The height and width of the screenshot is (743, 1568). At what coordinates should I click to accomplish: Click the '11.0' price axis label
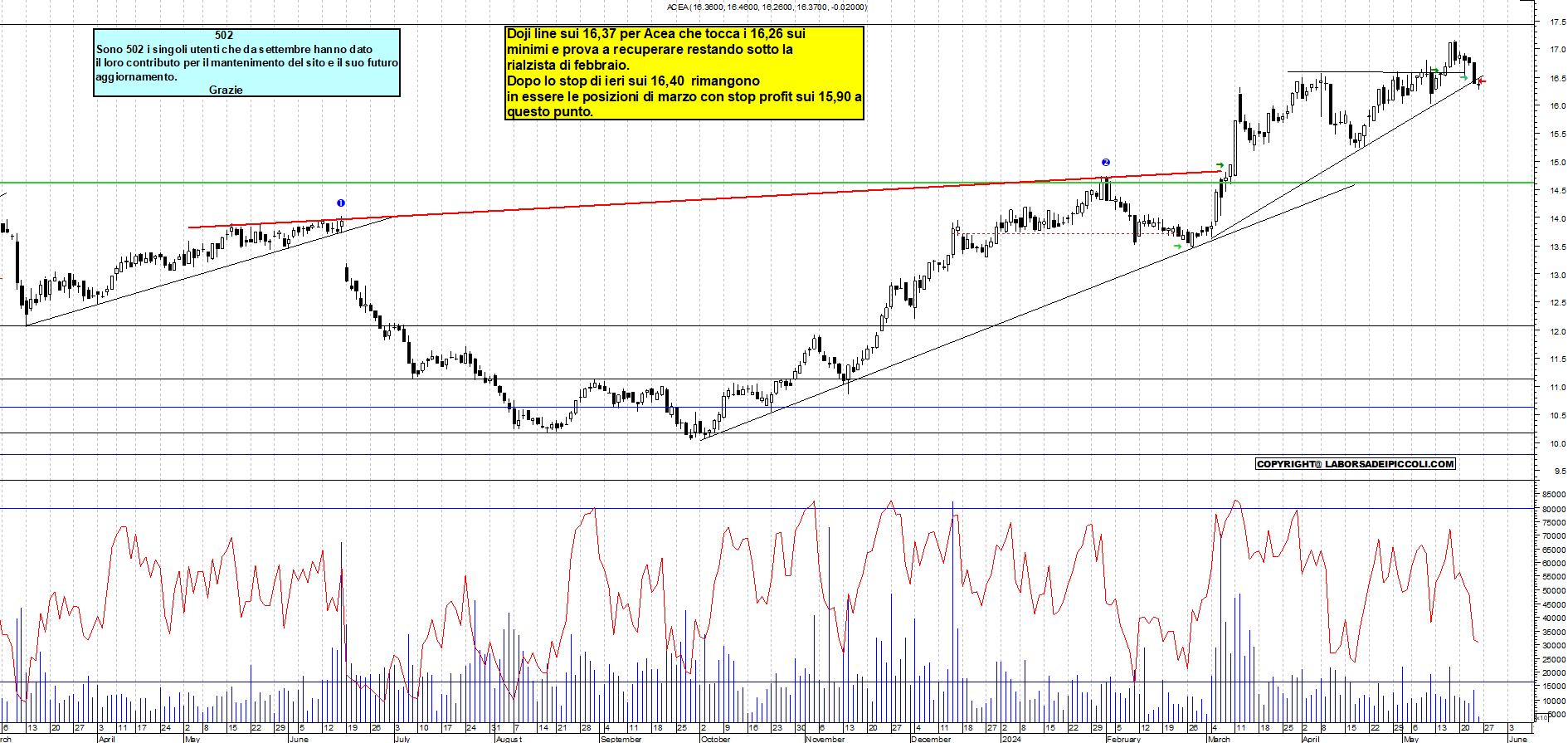tap(1558, 388)
